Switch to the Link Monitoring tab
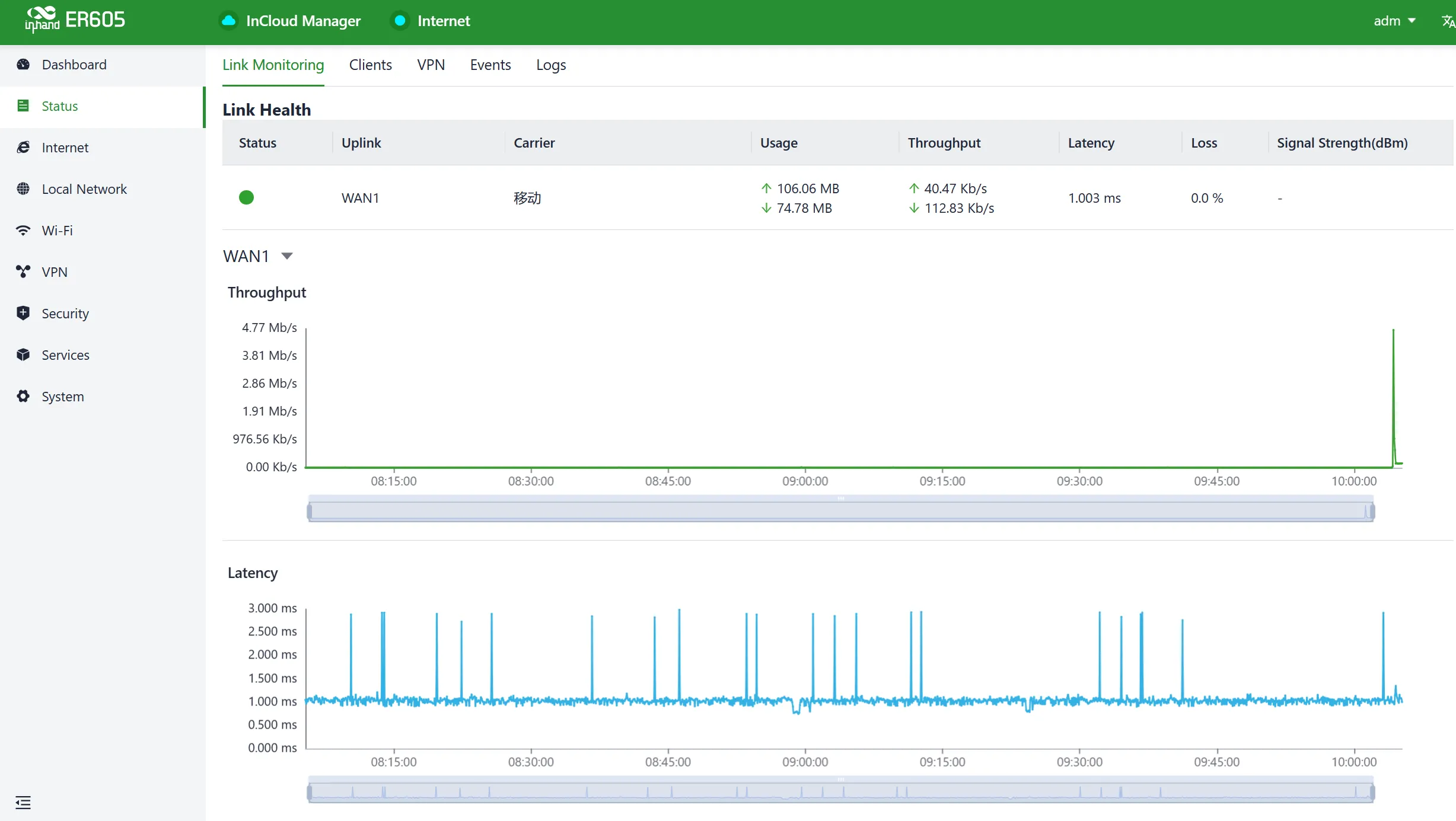Screen dimensions: 1456x821 pos(273,65)
